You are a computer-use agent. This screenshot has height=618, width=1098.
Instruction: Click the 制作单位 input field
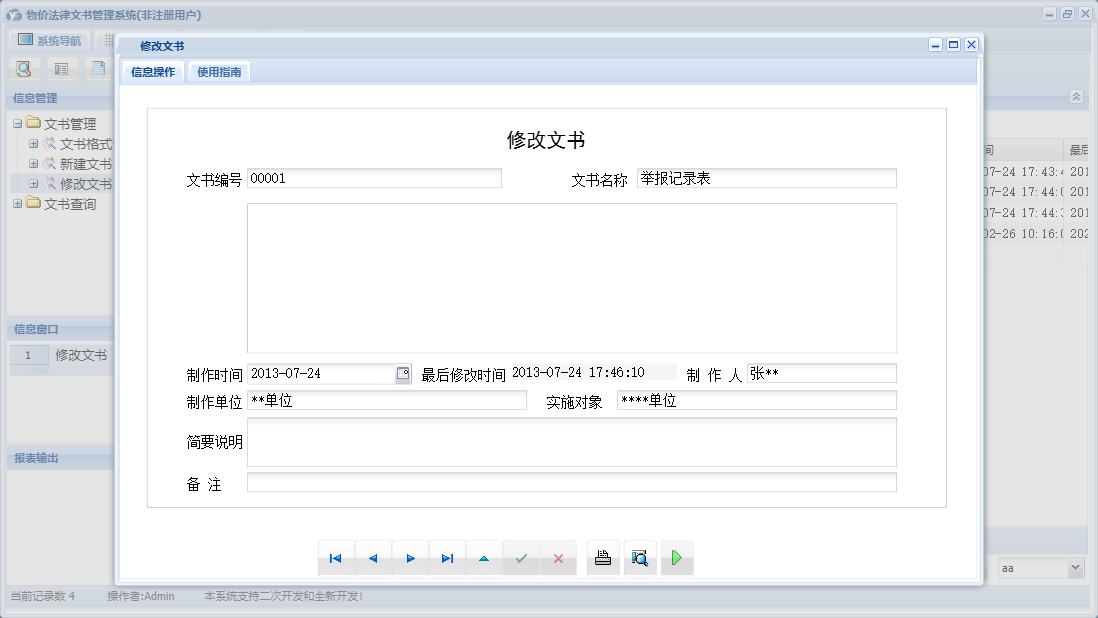click(x=387, y=400)
